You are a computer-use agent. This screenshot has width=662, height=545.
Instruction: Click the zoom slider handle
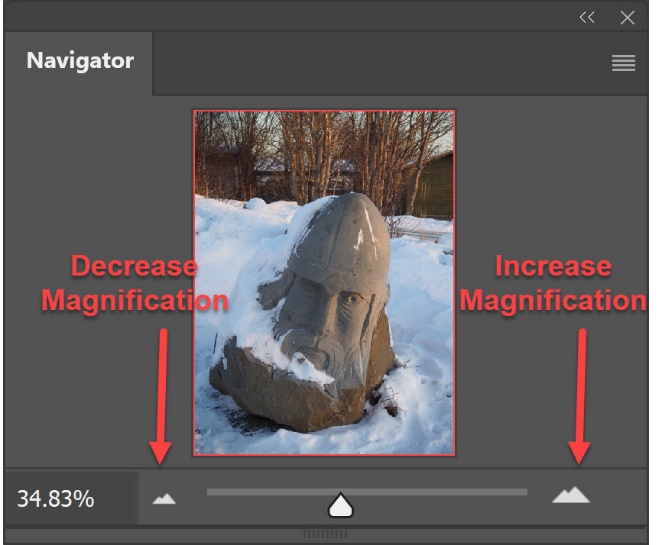(340, 505)
